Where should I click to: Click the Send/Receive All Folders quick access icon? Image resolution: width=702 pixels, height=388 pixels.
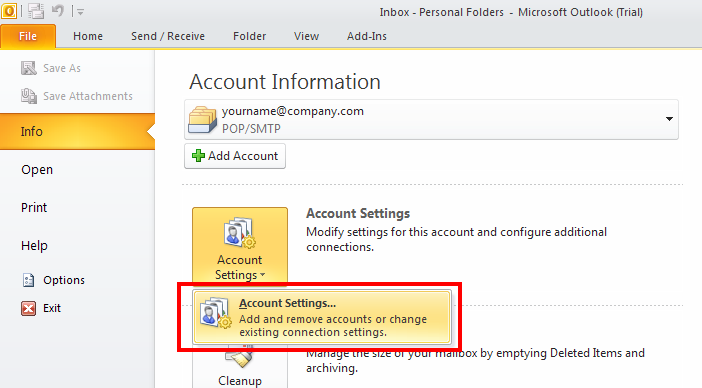pos(36,11)
